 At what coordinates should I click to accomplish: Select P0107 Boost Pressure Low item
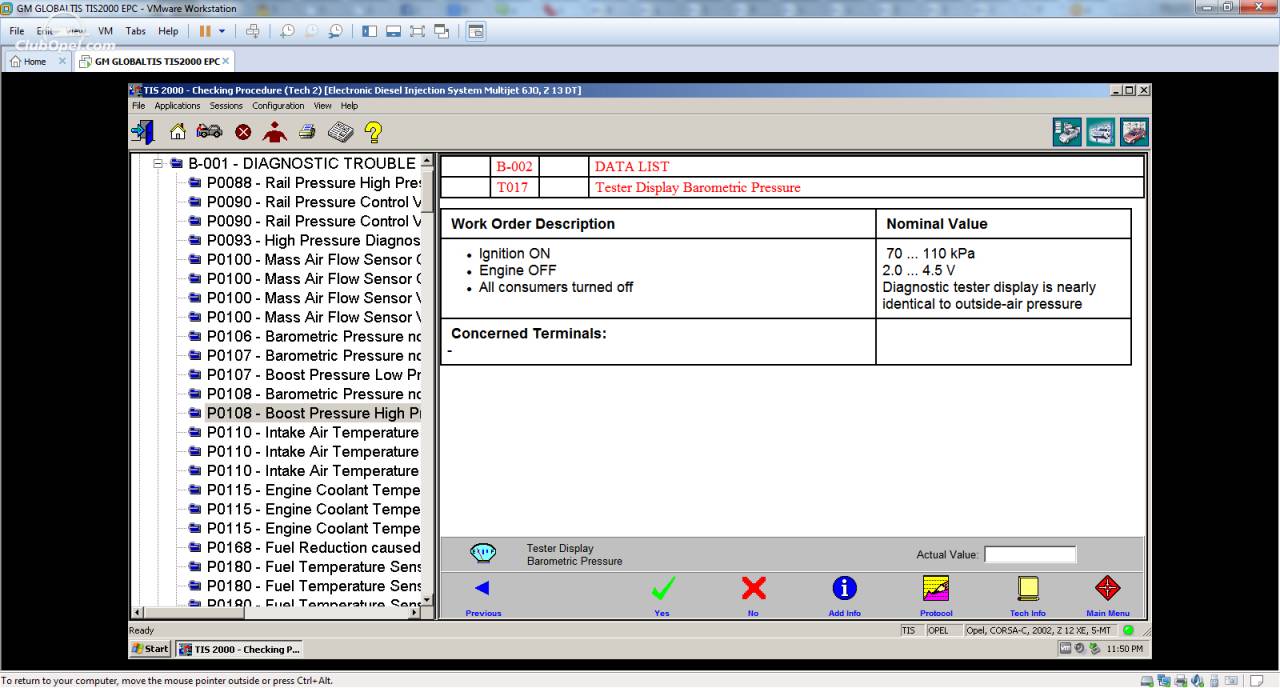click(x=313, y=375)
